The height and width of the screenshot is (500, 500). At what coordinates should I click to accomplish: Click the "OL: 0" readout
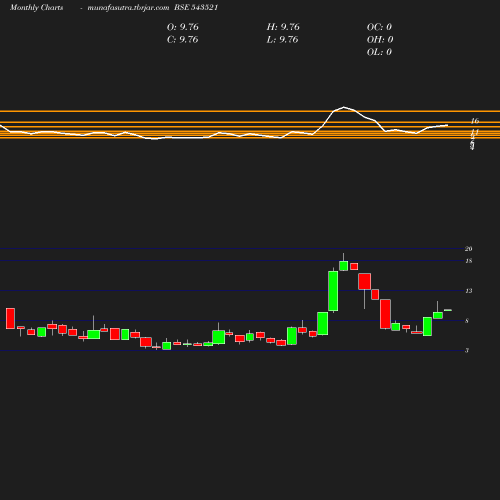pos(379,52)
